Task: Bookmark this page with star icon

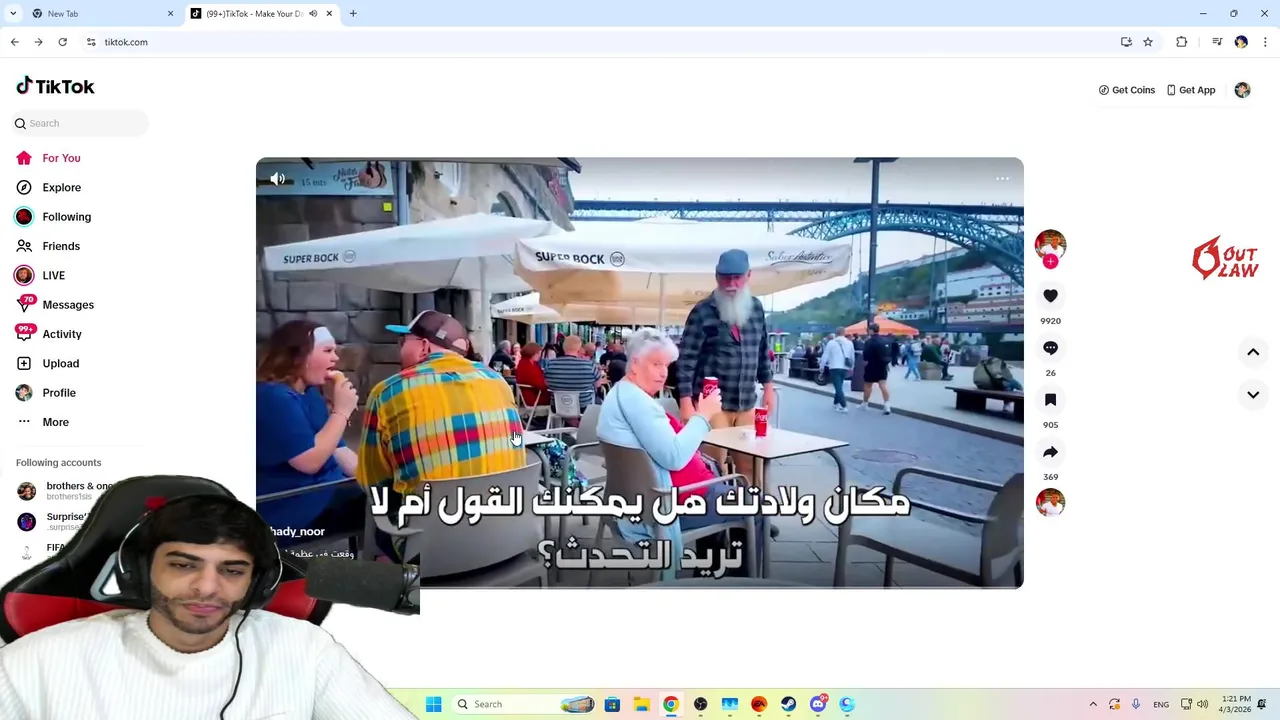Action: pos(1148,42)
